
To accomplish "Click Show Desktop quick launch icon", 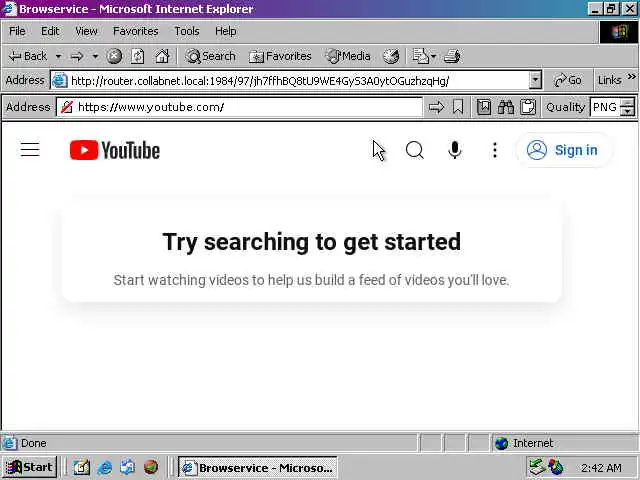I will (81, 467).
